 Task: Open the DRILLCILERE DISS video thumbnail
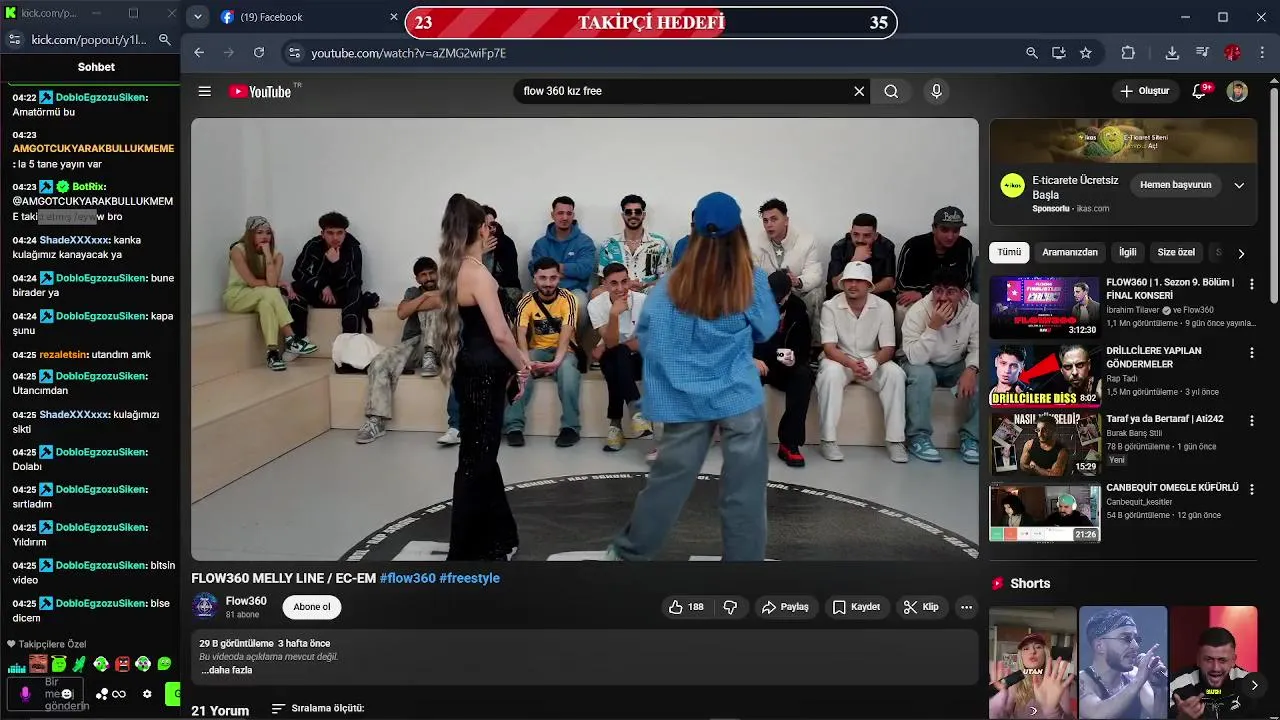(x=1045, y=376)
